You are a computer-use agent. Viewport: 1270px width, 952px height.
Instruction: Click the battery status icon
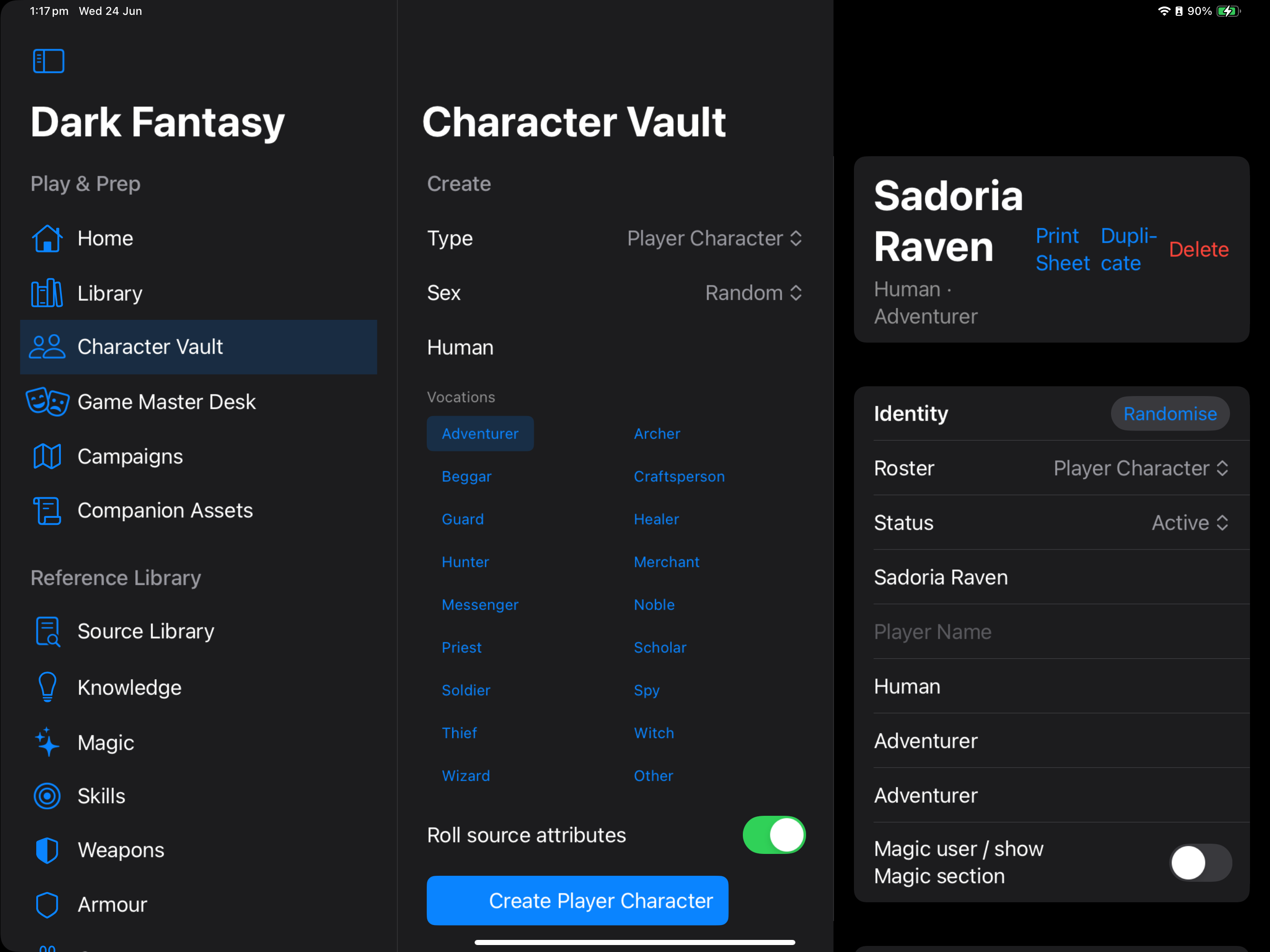point(1229,11)
